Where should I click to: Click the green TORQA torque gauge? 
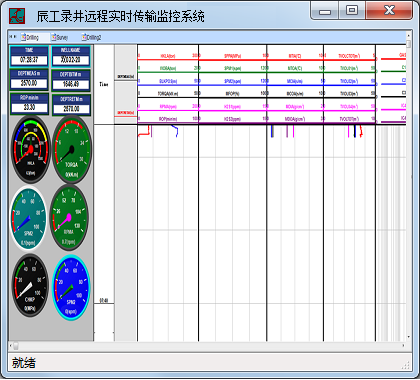tap(71, 149)
